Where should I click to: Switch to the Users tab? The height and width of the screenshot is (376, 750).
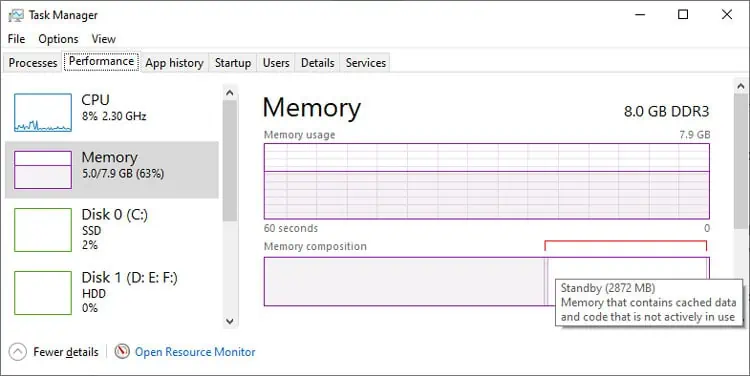pyautogui.click(x=276, y=63)
